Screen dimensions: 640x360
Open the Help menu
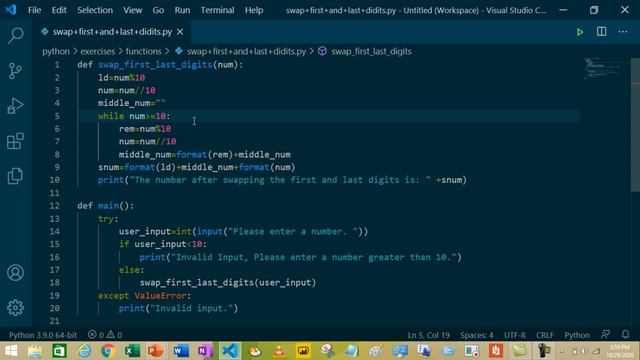pos(253,10)
